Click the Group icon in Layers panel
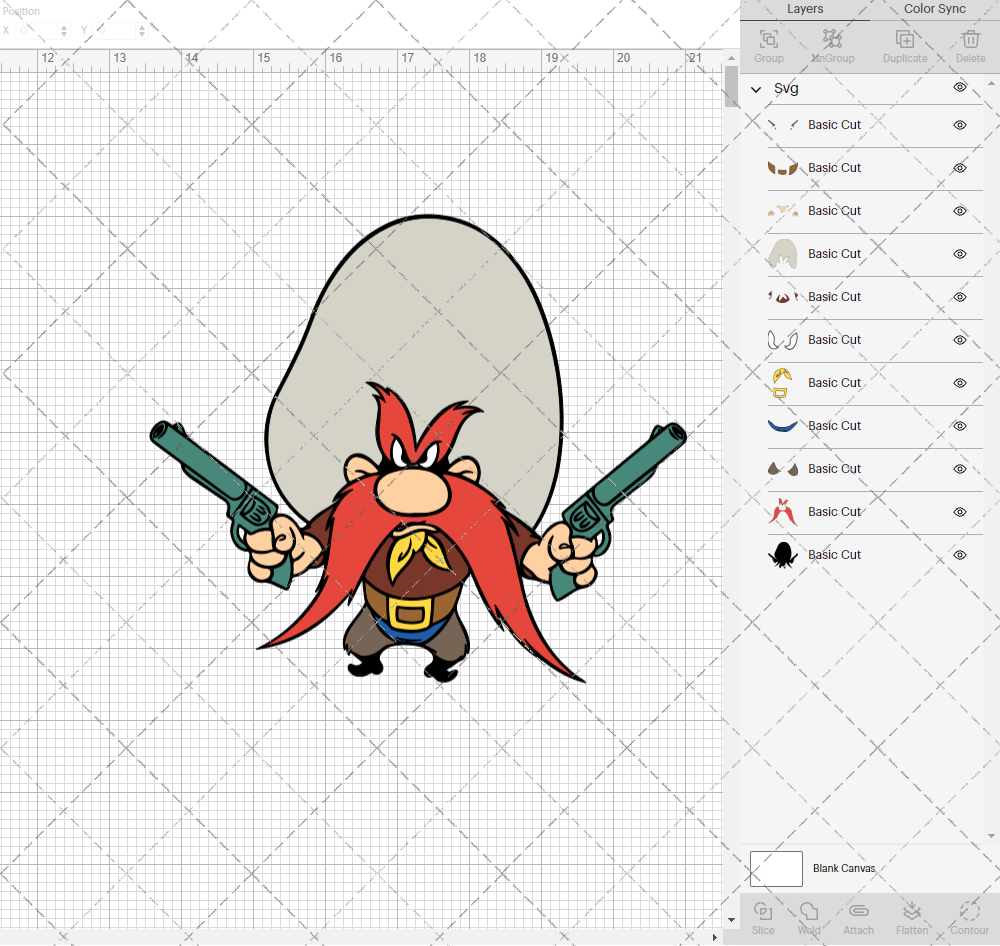 [768, 40]
